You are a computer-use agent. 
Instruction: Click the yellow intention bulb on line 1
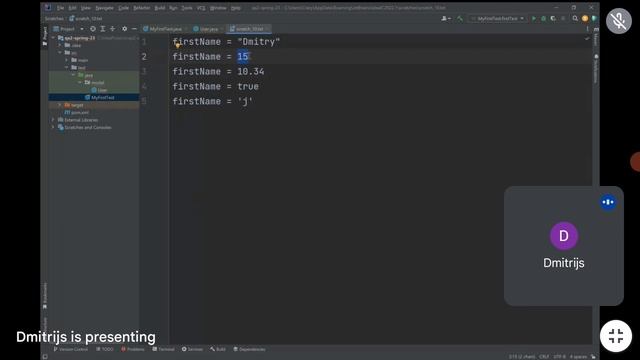point(178,46)
